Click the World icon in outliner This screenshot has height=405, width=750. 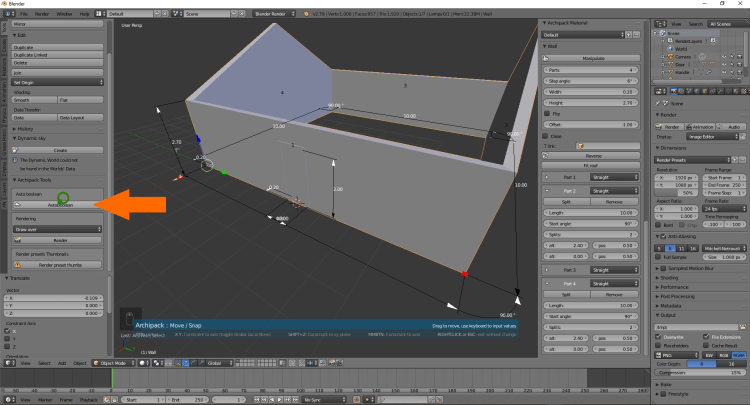point(669,47)
